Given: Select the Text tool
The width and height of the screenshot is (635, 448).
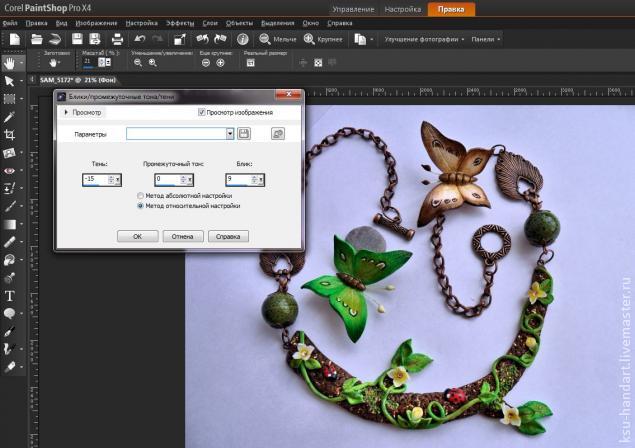Looking at the screenshot, I should coord(10,296).
